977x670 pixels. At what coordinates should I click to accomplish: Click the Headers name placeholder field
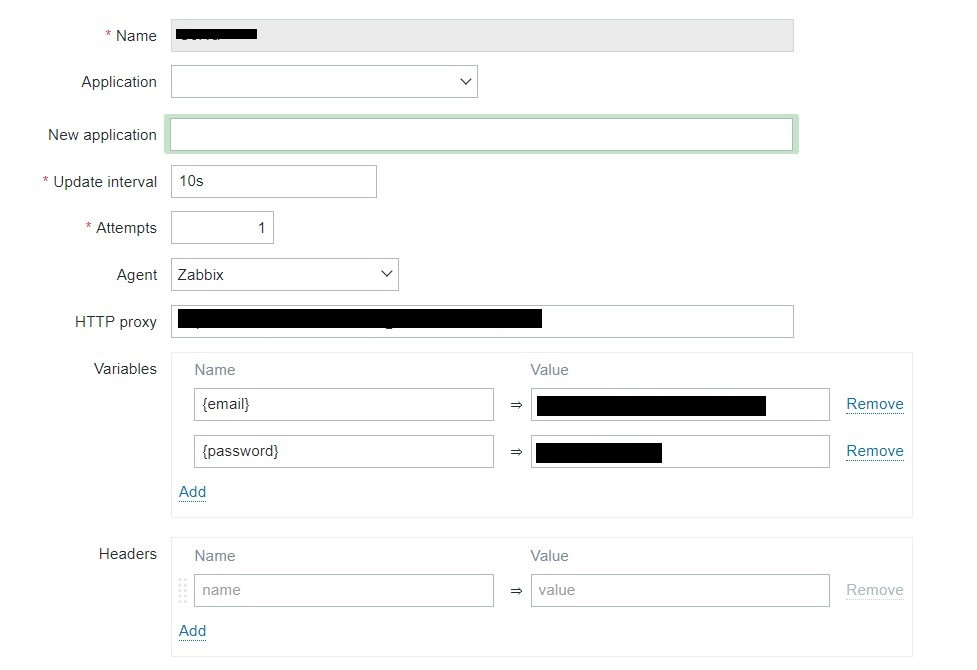click(343, 590)
